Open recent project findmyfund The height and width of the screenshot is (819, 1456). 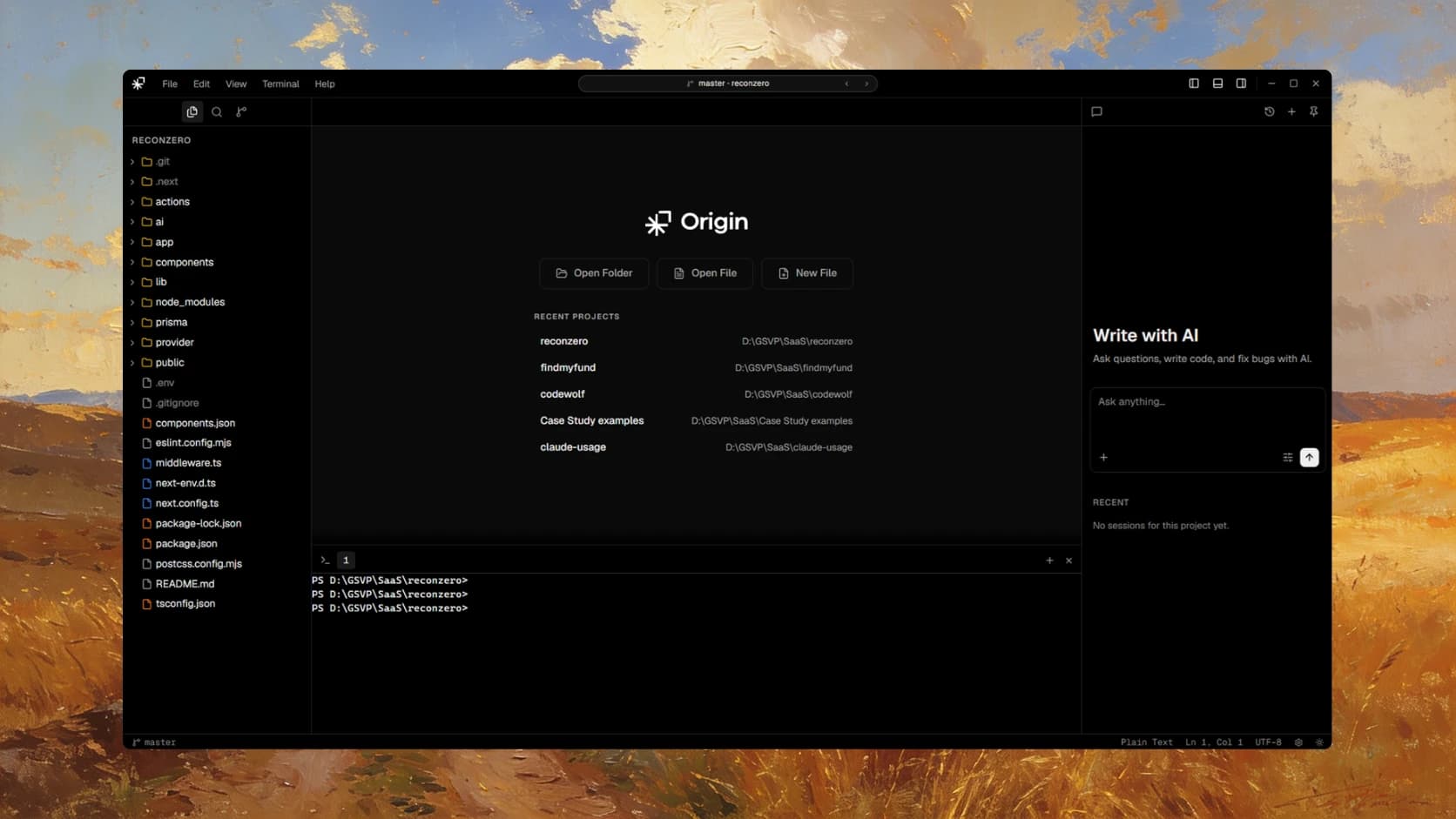coord(696,367)
